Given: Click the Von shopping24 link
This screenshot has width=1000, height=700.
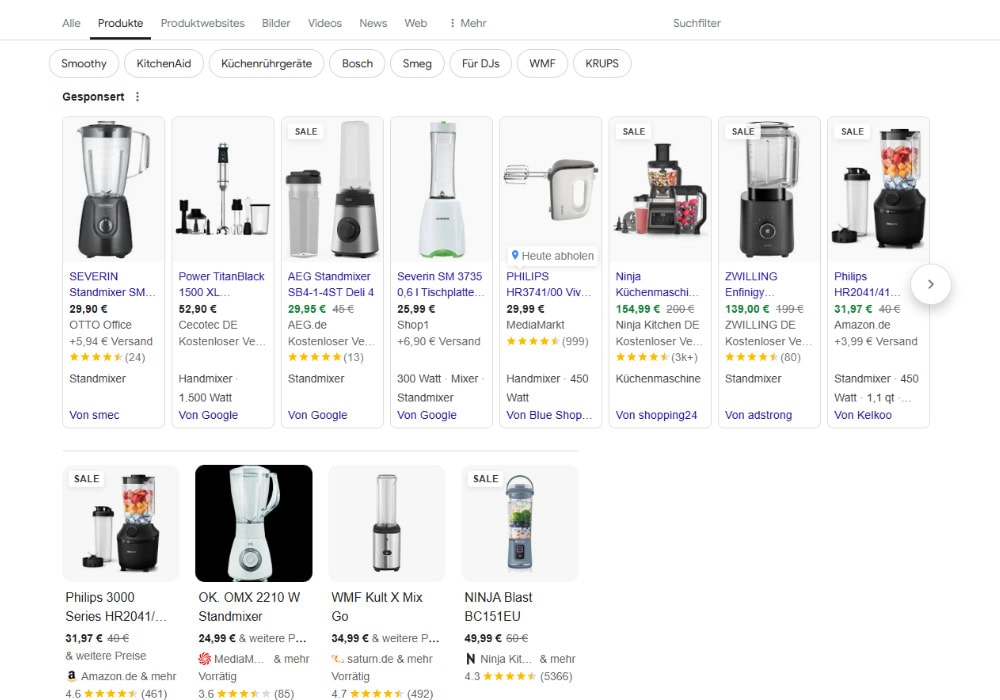Looking at the screenshot, I should [x=656, y=415].
